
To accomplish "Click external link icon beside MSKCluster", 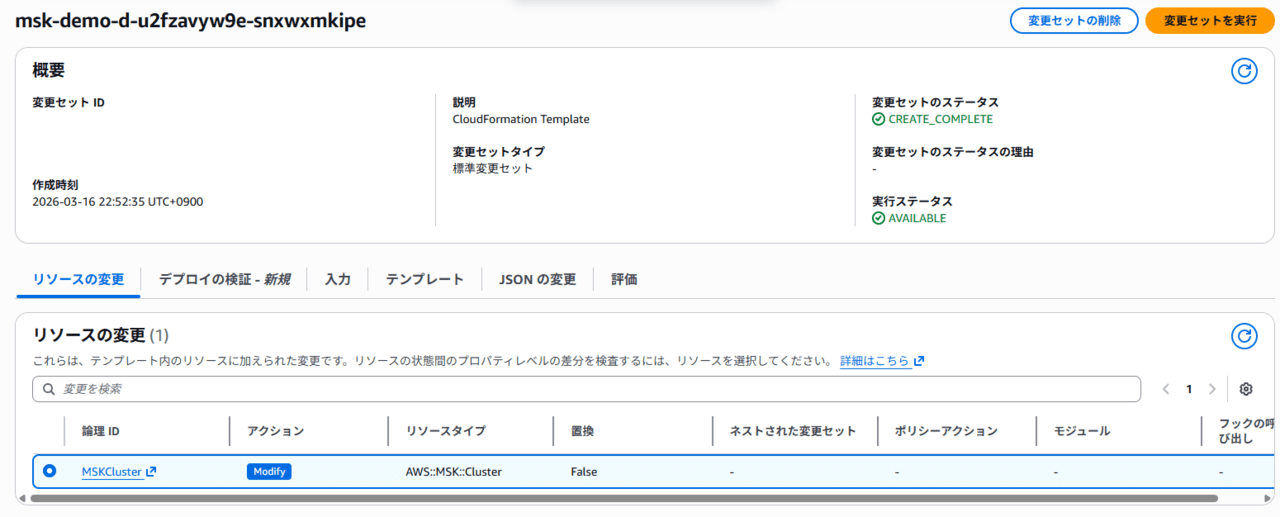I will (x=151, y=472).
